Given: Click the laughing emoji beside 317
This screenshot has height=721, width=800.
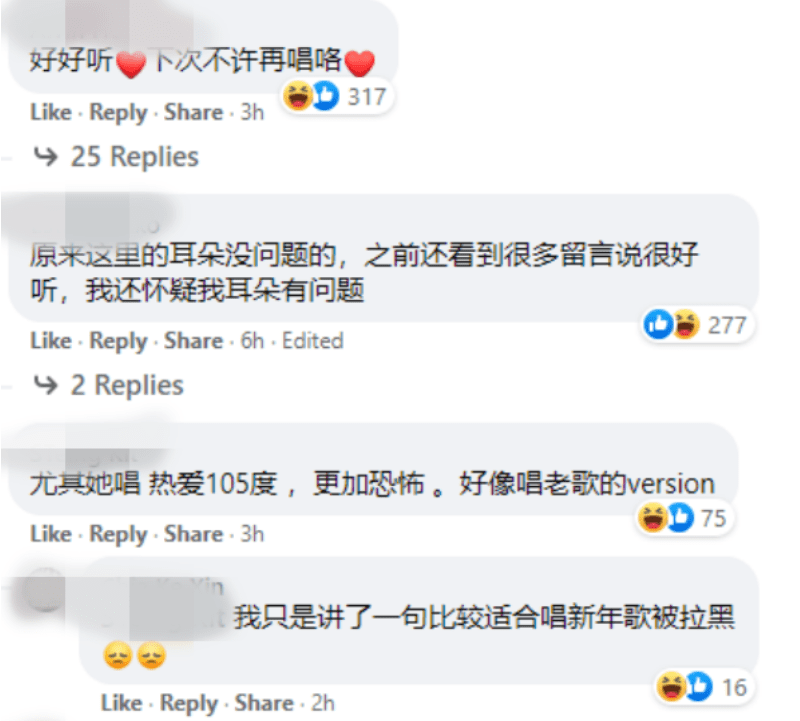Looking at the screenshot, I should [298, 96].
